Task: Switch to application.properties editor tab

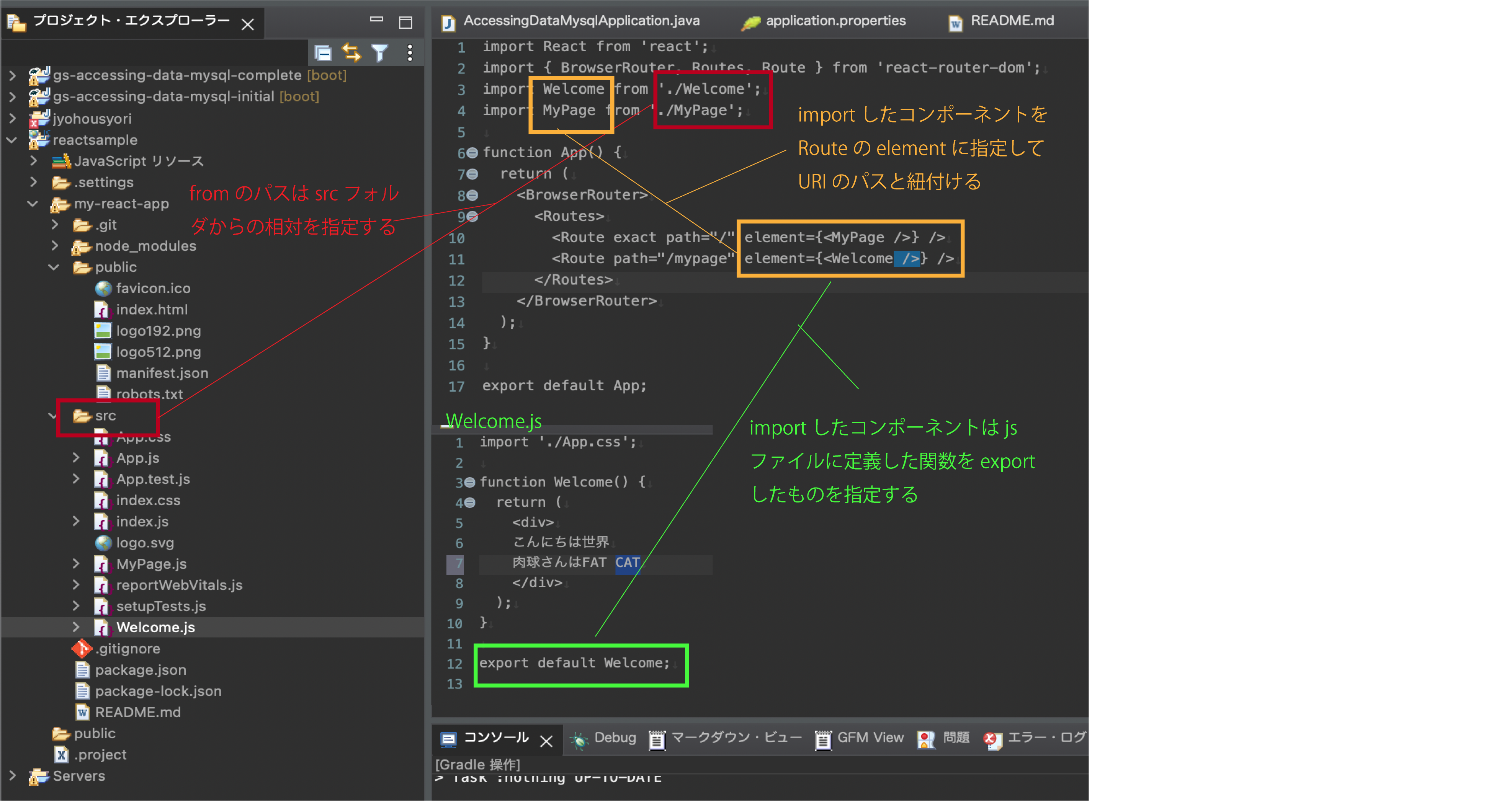Action: coord(835,21)
